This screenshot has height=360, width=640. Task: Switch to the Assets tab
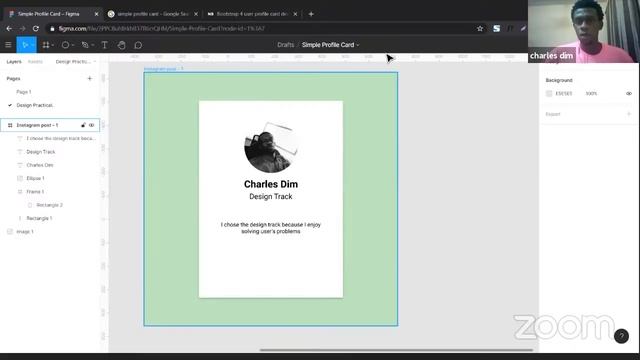(x=35, y=62)
